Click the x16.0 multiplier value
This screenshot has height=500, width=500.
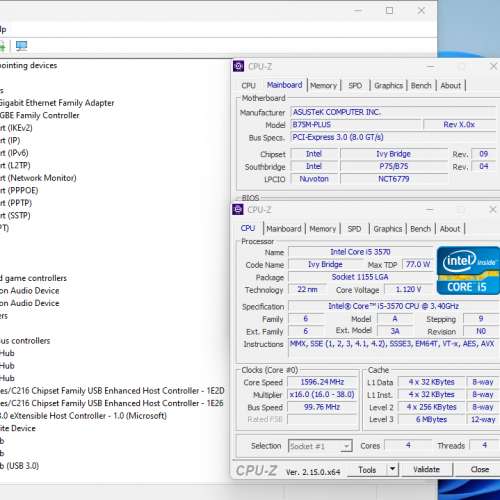tap(322, 395)
